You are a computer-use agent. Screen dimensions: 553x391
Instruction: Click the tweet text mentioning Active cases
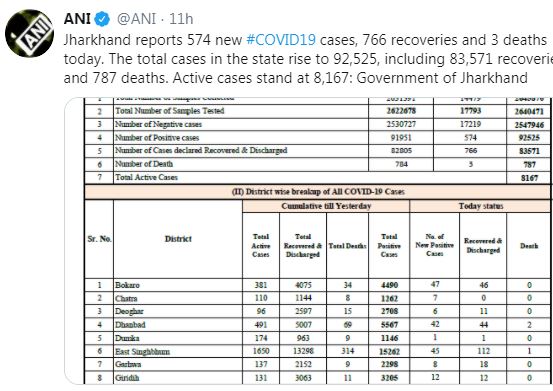point(296,78)
